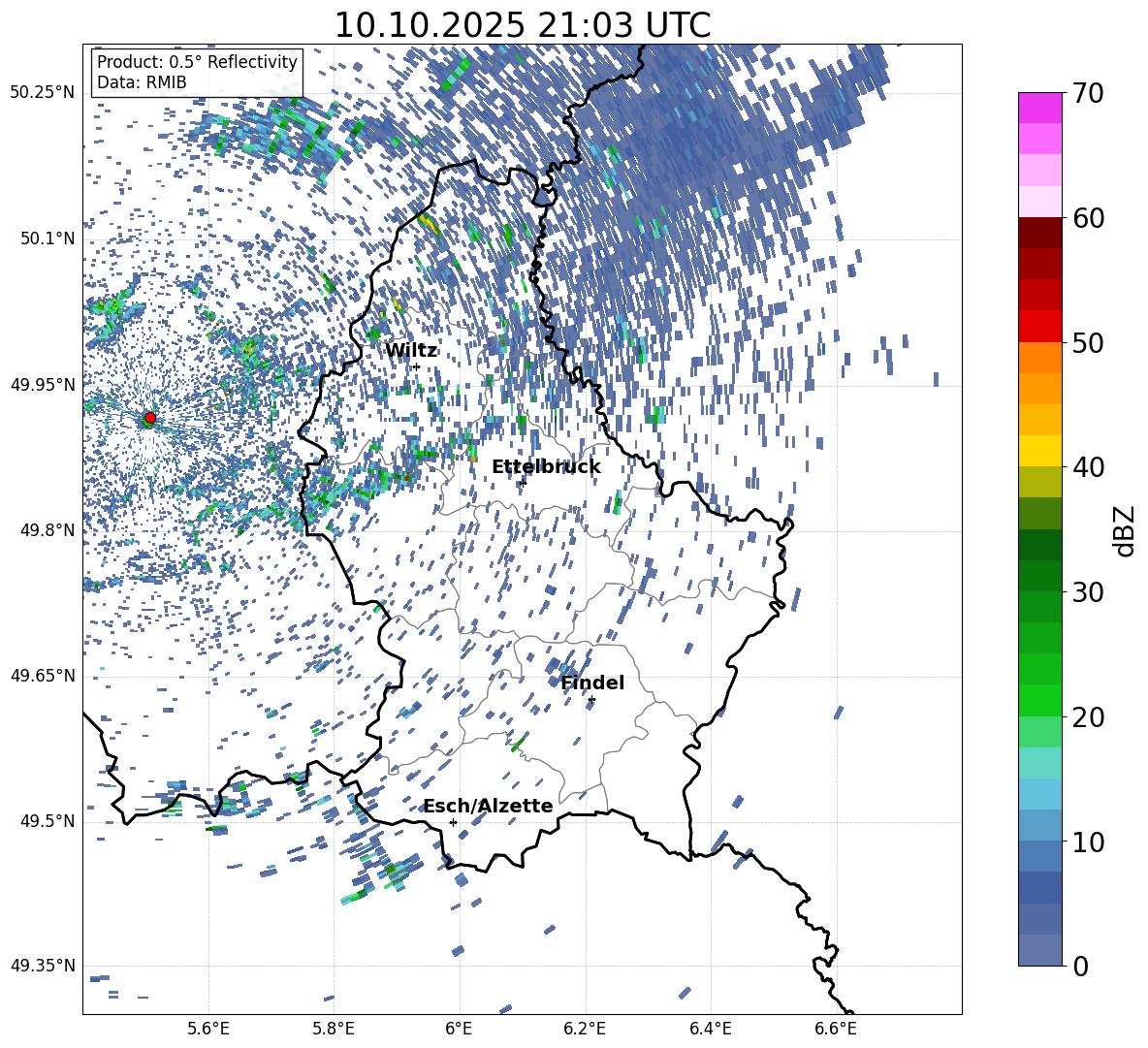This screenshot has width=1148, height=1048.
Task: Click the 50.25°N latitude label
Action: tap(44, 93)
